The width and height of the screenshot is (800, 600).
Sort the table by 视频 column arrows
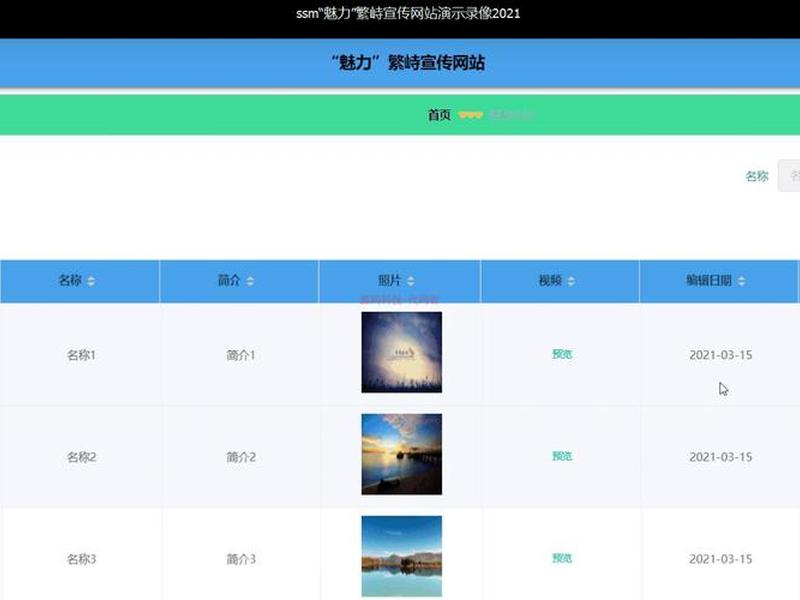571,281
